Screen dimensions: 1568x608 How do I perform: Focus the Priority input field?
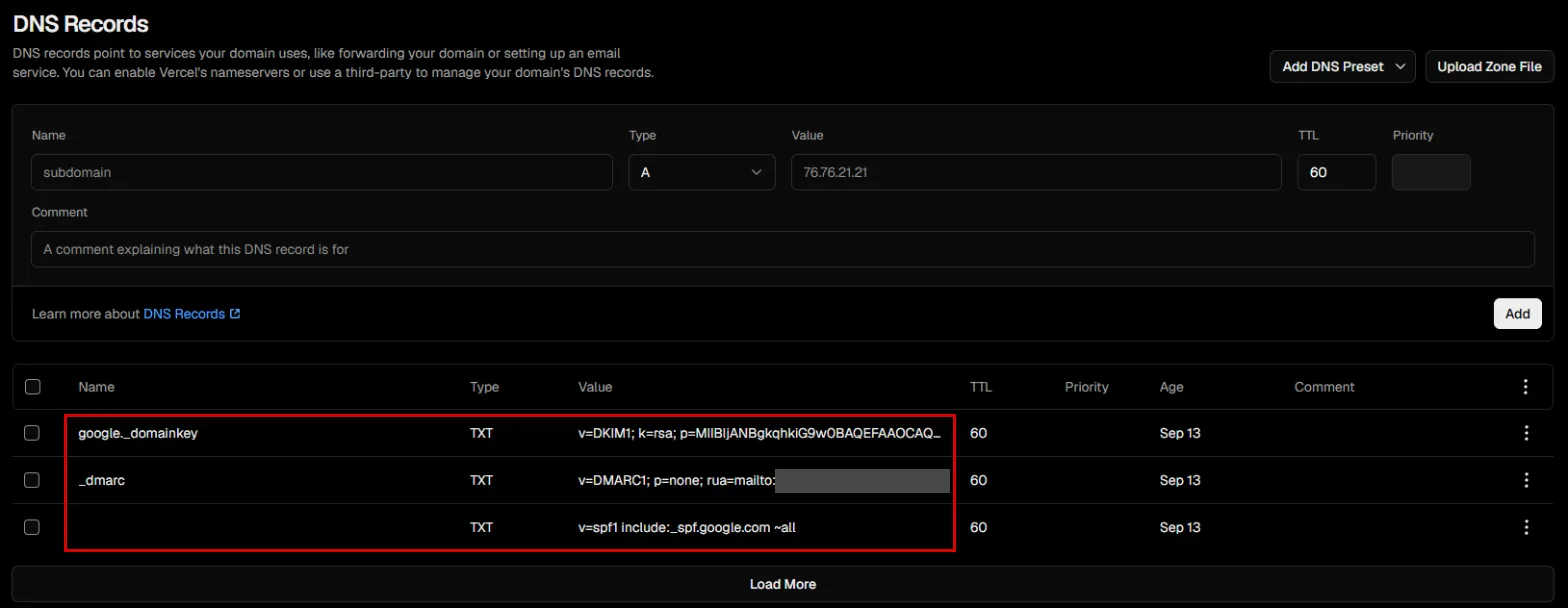coord(1431,172)
